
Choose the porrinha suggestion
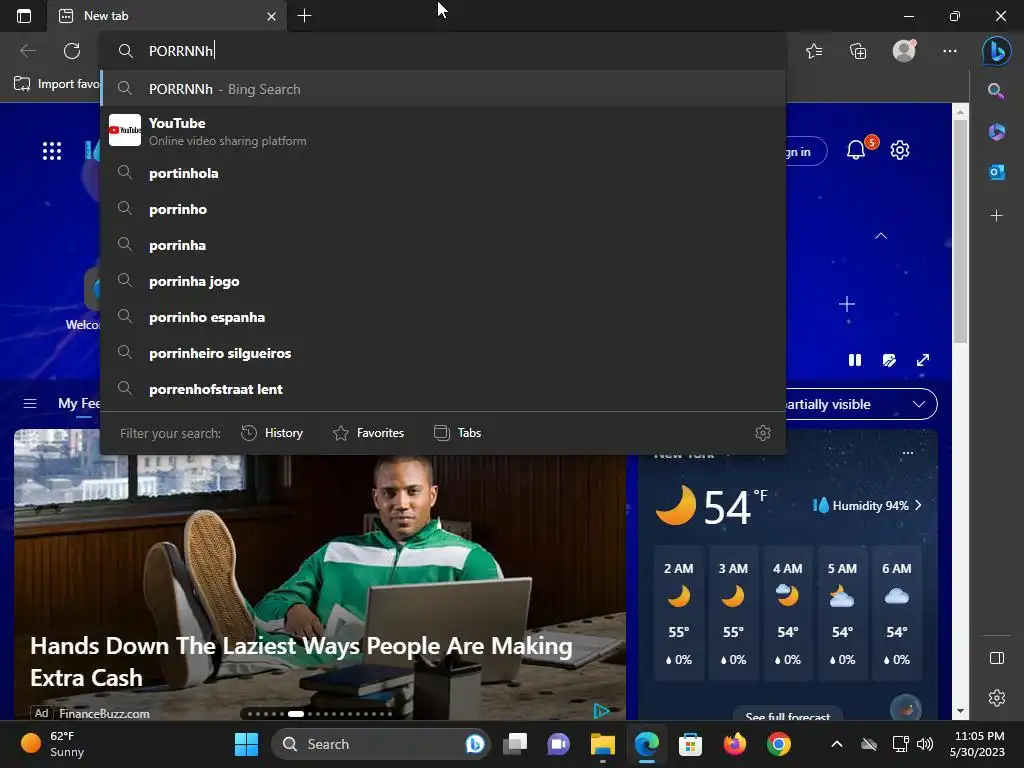pos(443,245)
